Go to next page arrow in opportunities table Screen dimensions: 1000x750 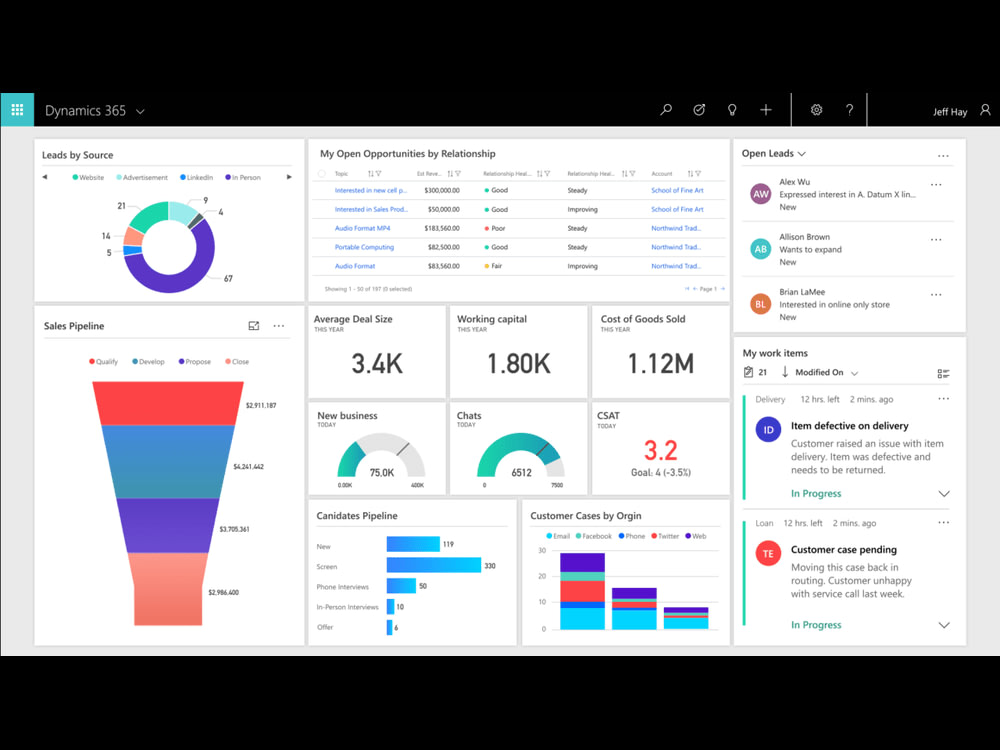pyautogui.click(x=723, y=289)
